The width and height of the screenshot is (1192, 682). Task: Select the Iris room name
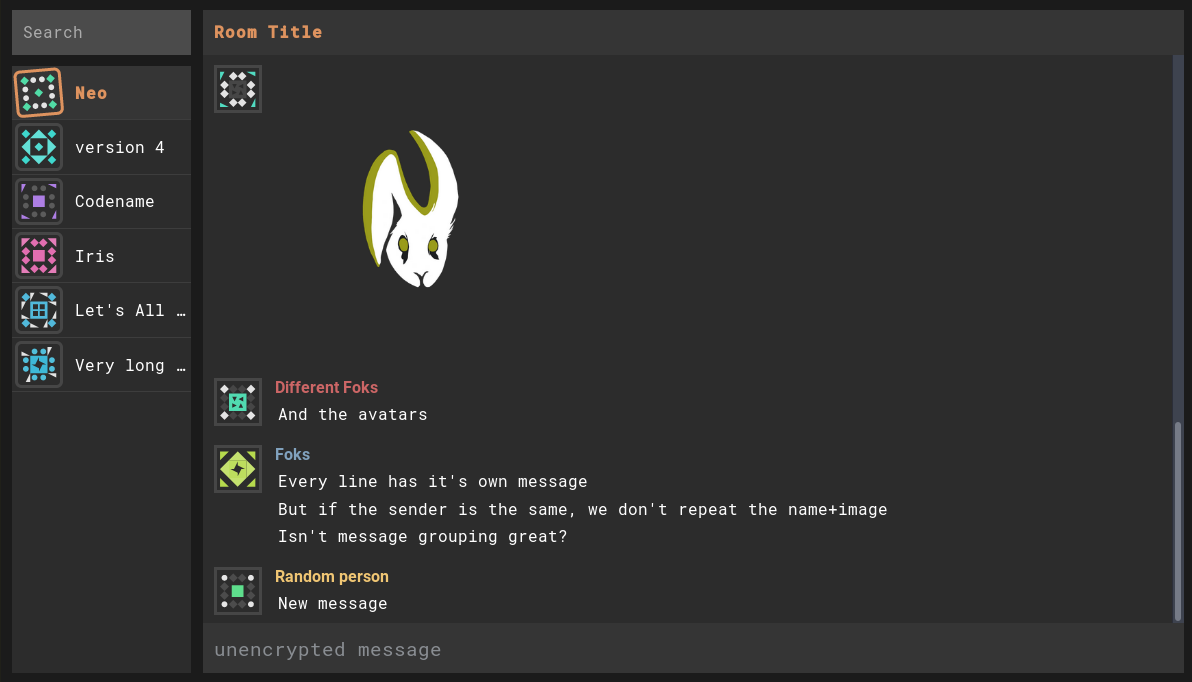[95, 256]
